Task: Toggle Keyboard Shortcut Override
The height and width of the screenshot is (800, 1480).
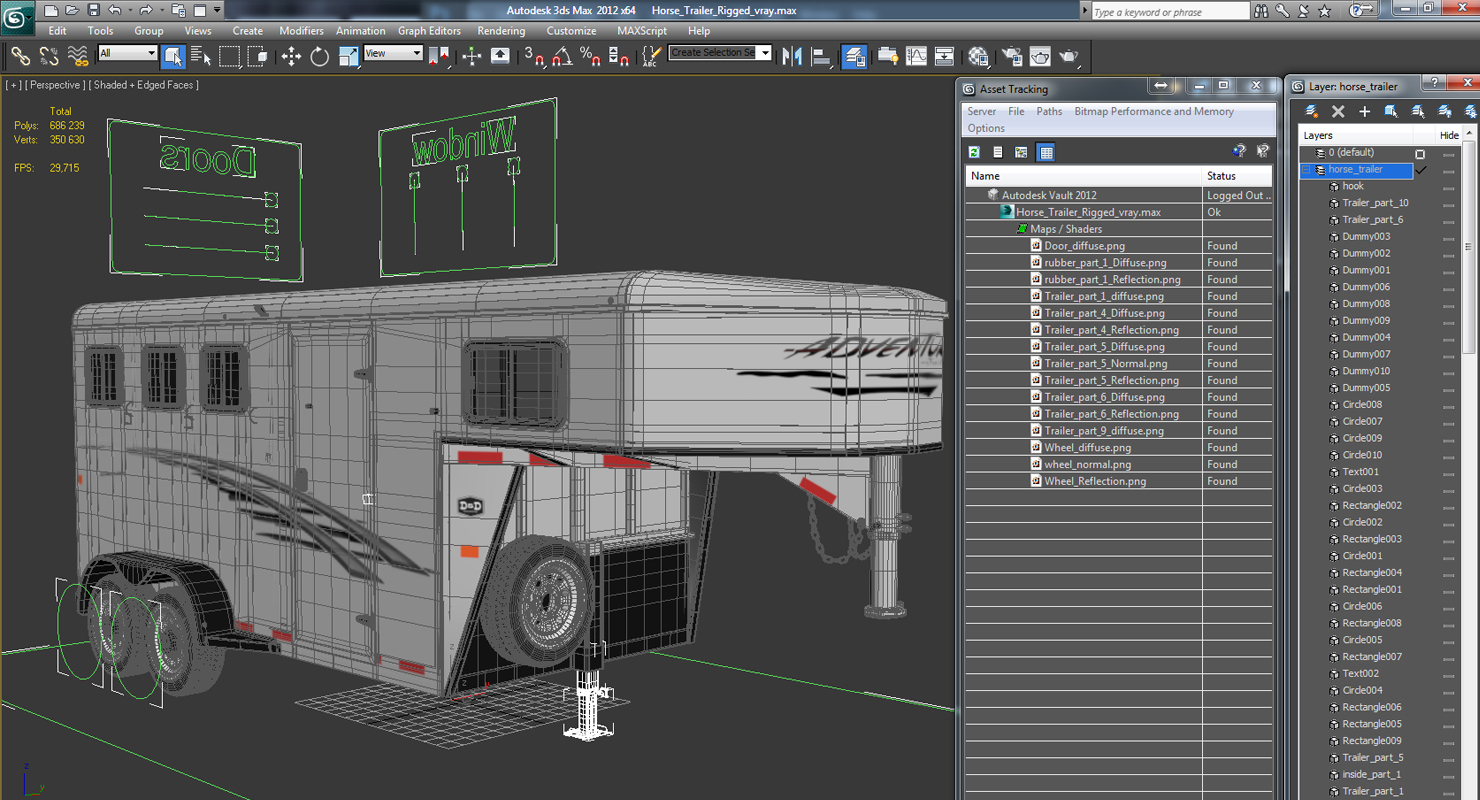Action: (501, 56)
